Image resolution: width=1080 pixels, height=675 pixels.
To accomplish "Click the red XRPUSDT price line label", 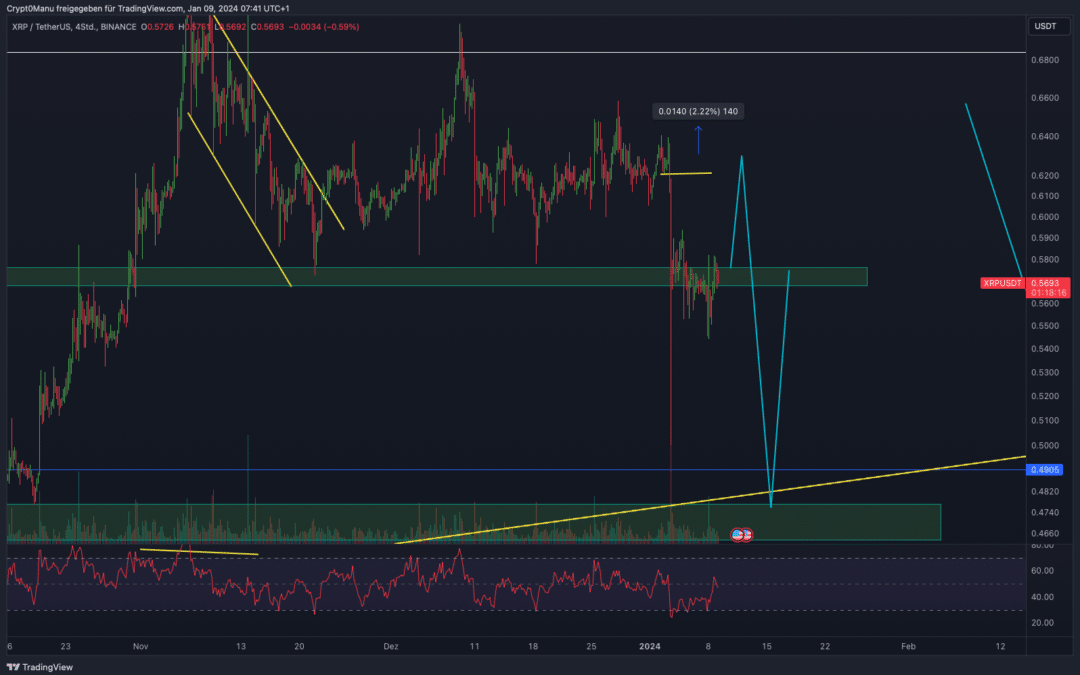I will (x=1002, y=283).
